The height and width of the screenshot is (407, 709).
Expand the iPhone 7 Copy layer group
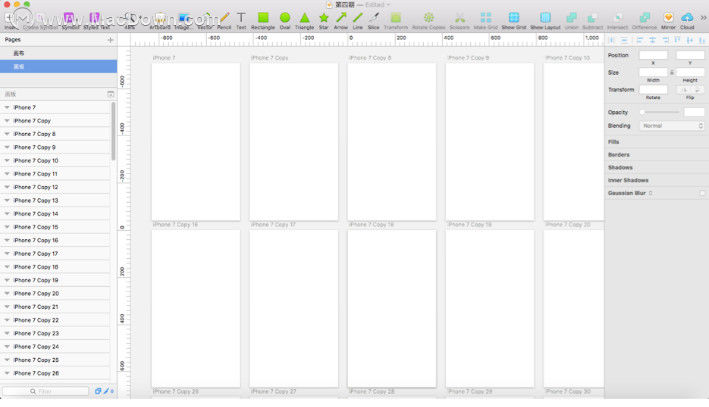[x=7, y=121]
